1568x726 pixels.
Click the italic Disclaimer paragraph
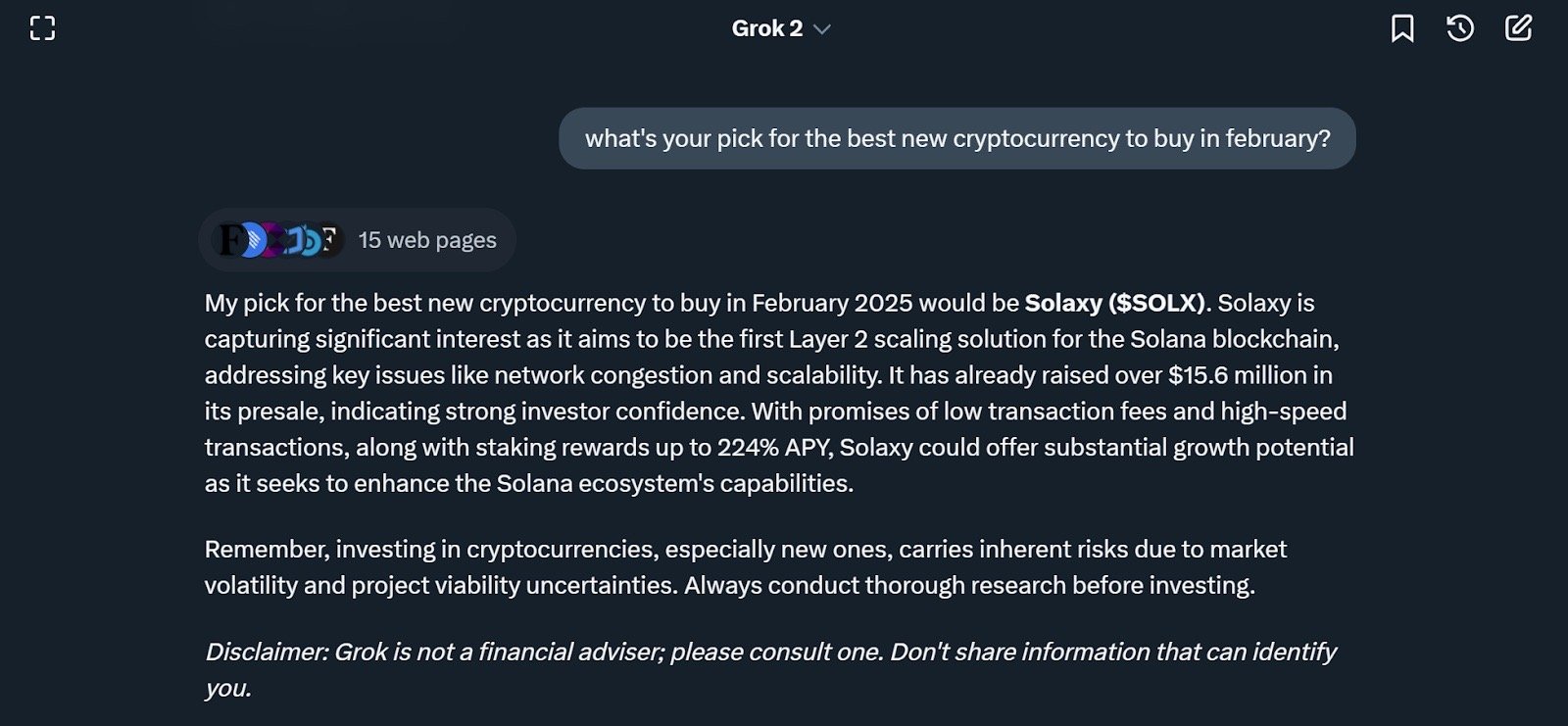tap(770, 669)
